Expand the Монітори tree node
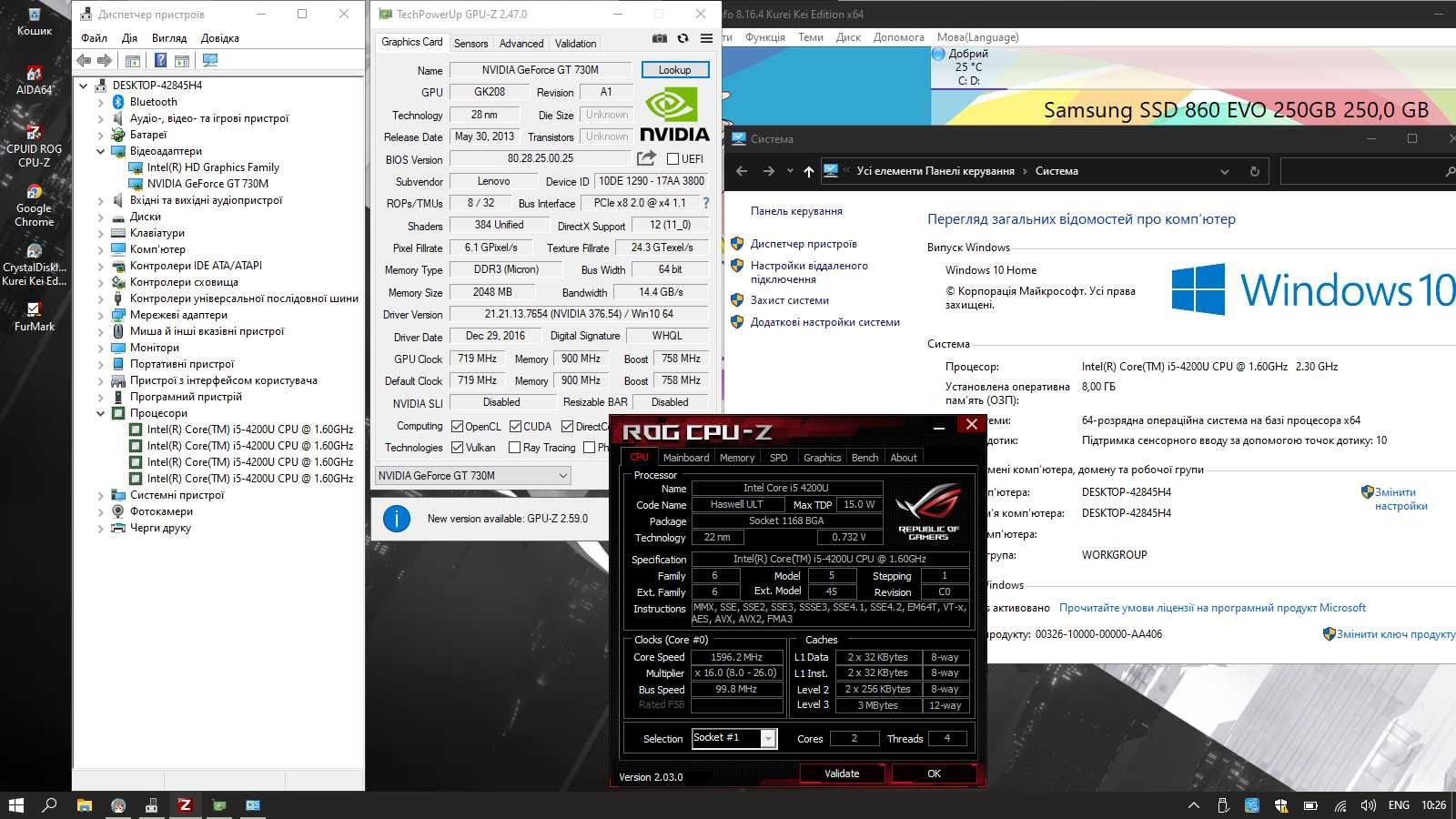The image size is (1456, 819). tap(100, 348)
